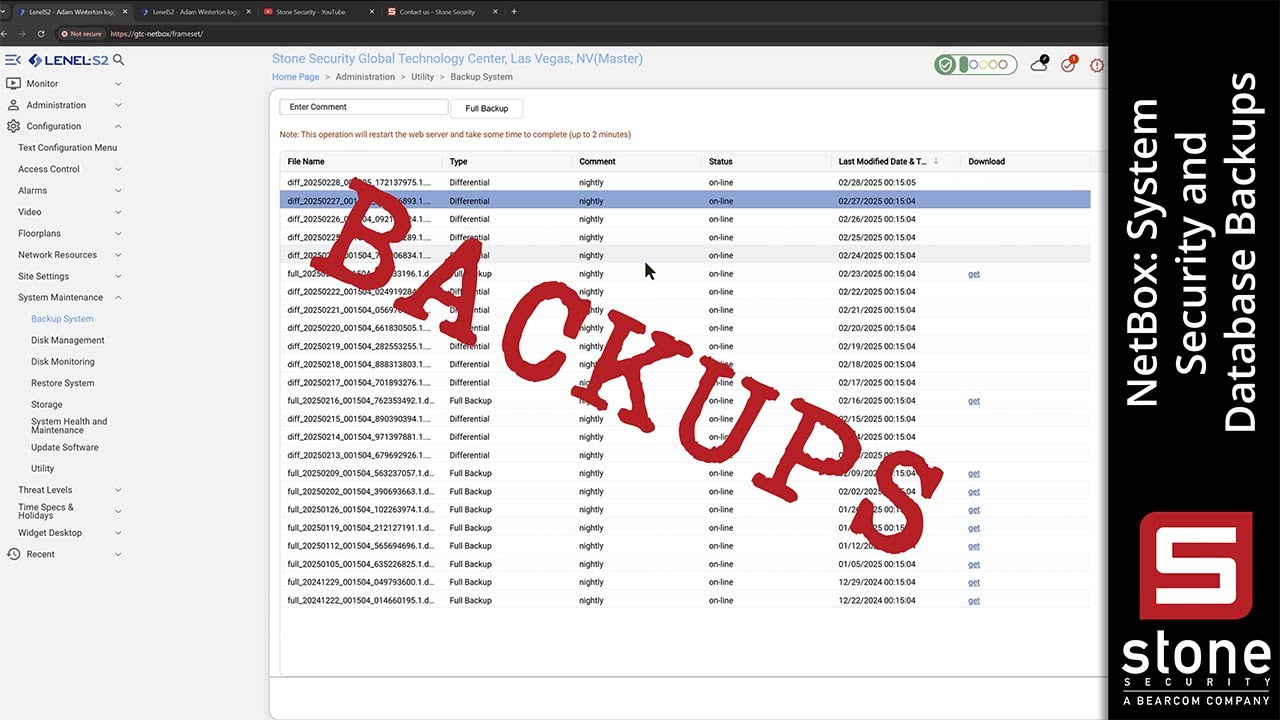This screenshot has width=1280, height=720.
Task: Sort by the Type column header
Action: coord(459,161)
